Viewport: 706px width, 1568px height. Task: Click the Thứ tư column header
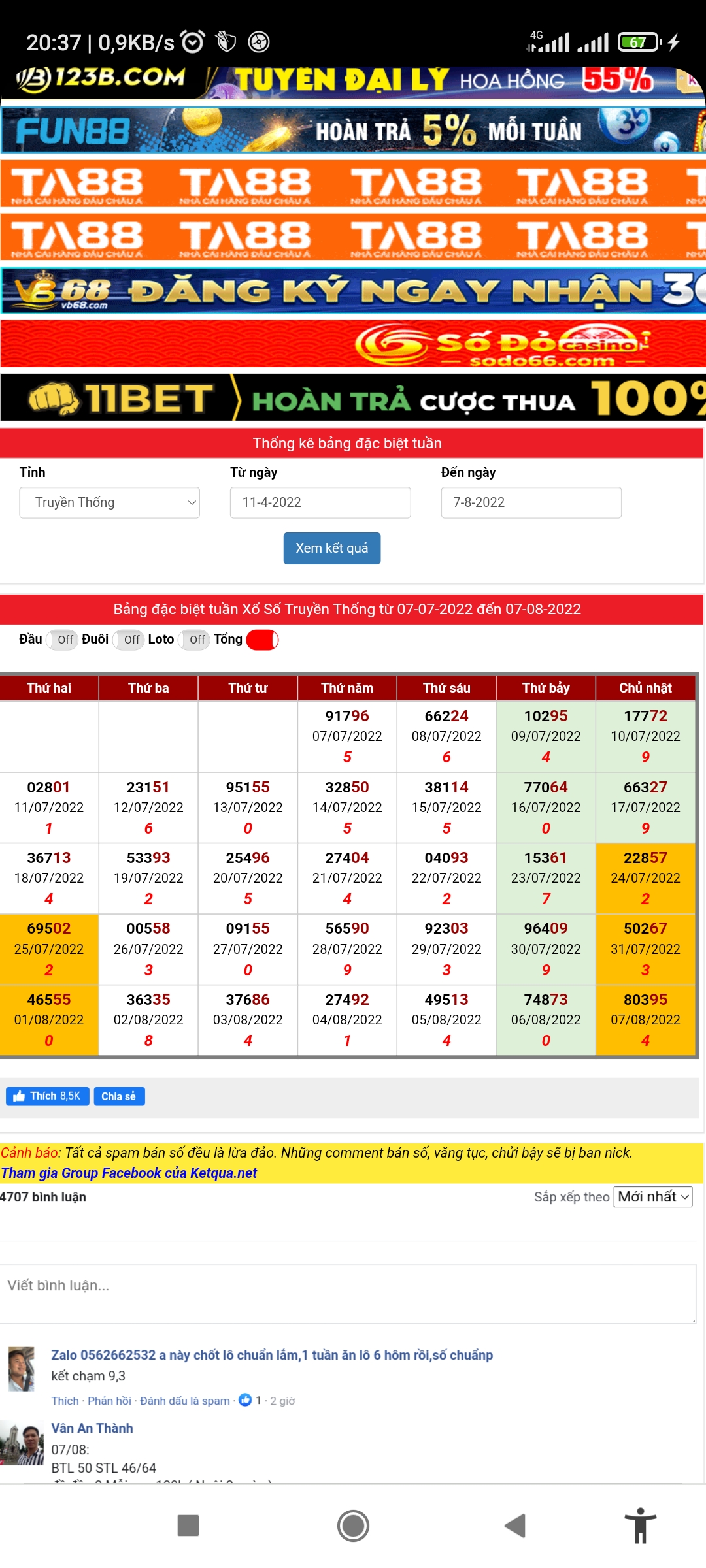(248, 688)
